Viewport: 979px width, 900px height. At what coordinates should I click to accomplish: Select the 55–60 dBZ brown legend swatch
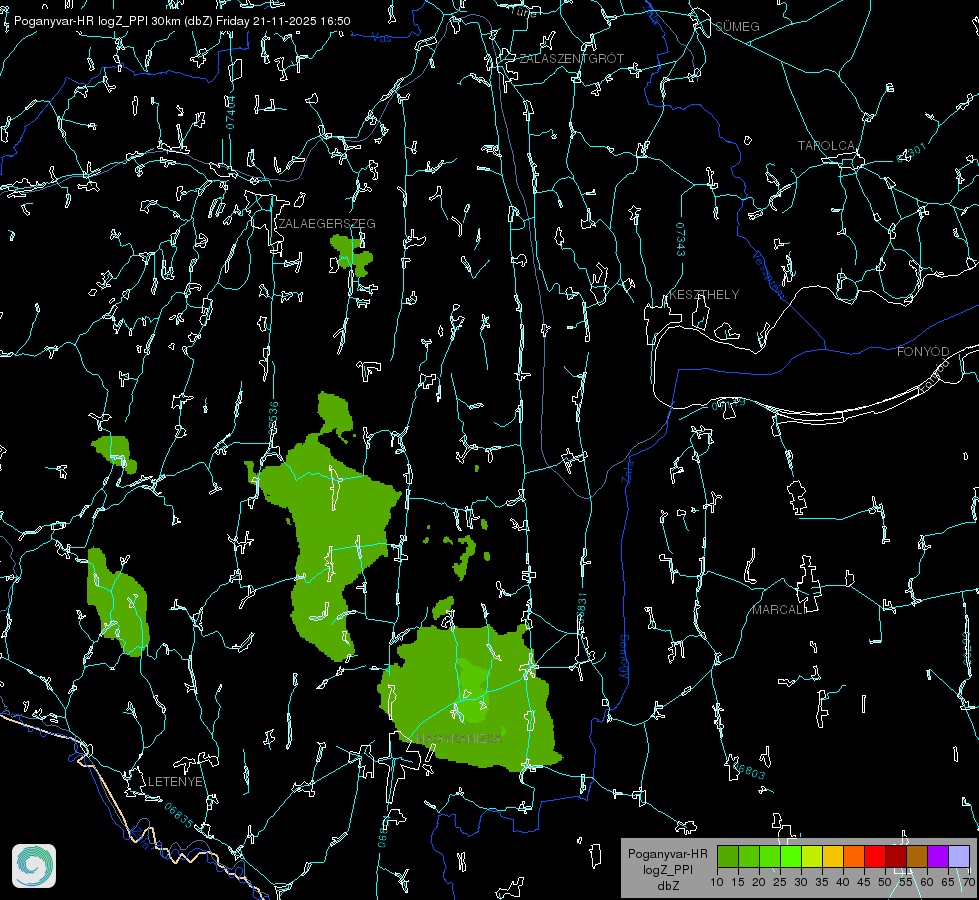tap(917, 856)
